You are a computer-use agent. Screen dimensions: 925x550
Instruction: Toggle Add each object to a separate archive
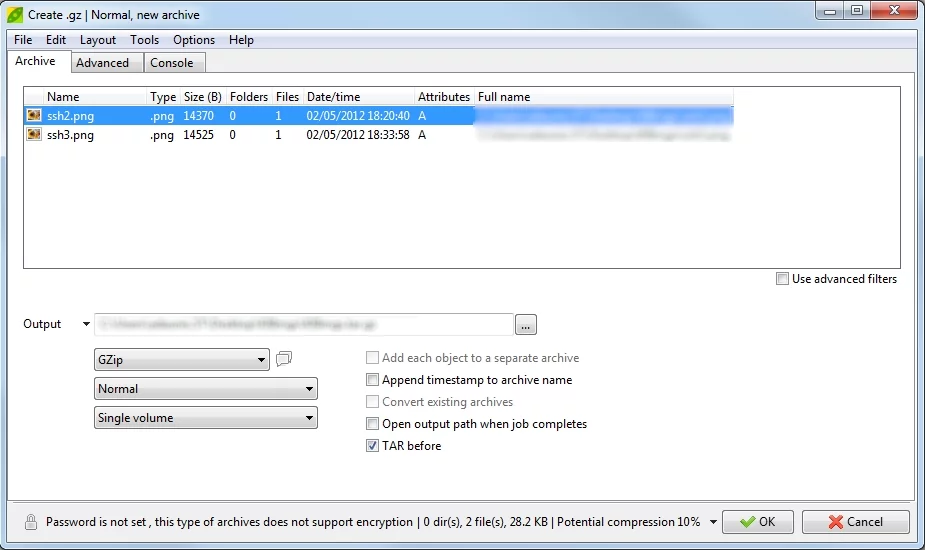click(x=372, y=358)
